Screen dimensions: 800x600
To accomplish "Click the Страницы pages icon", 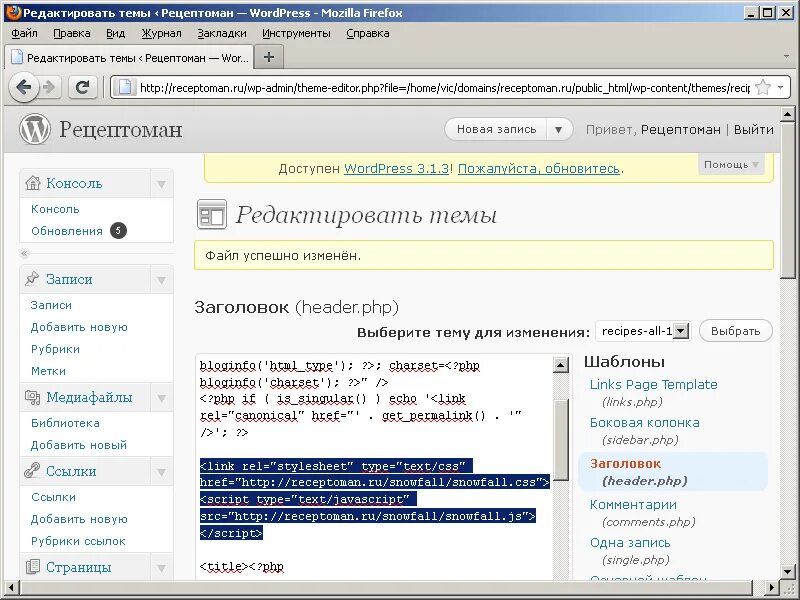I will [32, 566].
